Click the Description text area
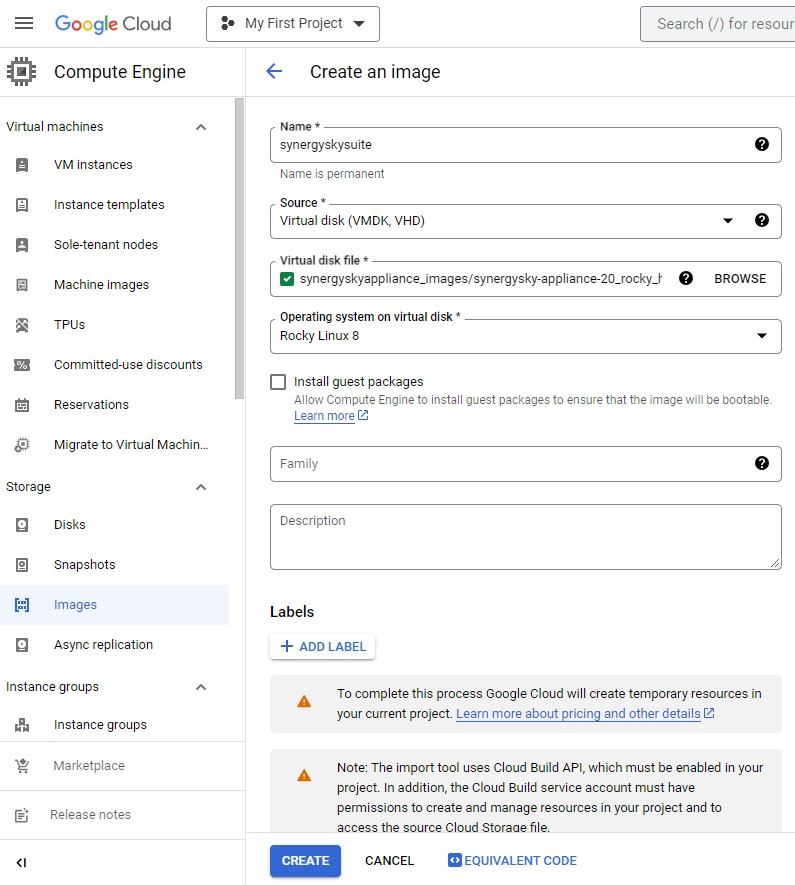Viewport: 795px width, 885px height. (525, 537)
